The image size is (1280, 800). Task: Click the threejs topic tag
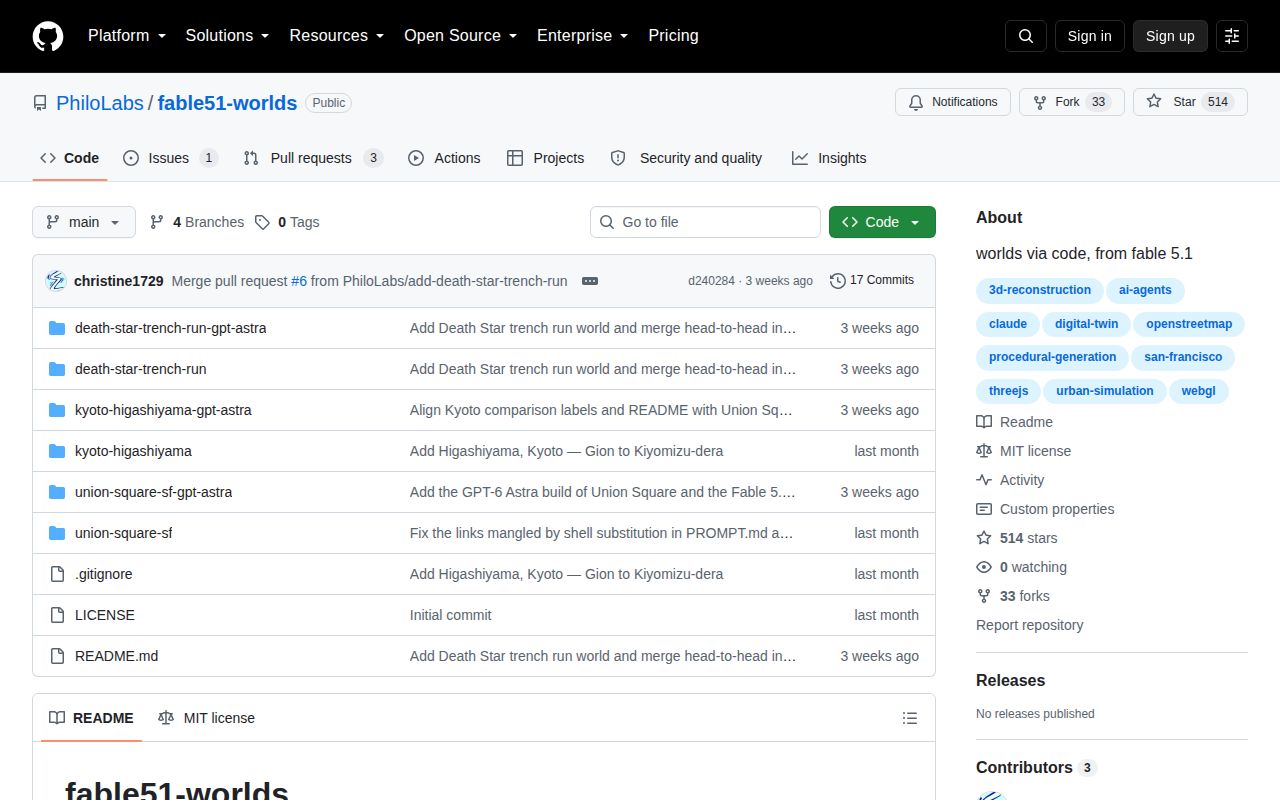pyautogui.click(x=1008, y=392)
